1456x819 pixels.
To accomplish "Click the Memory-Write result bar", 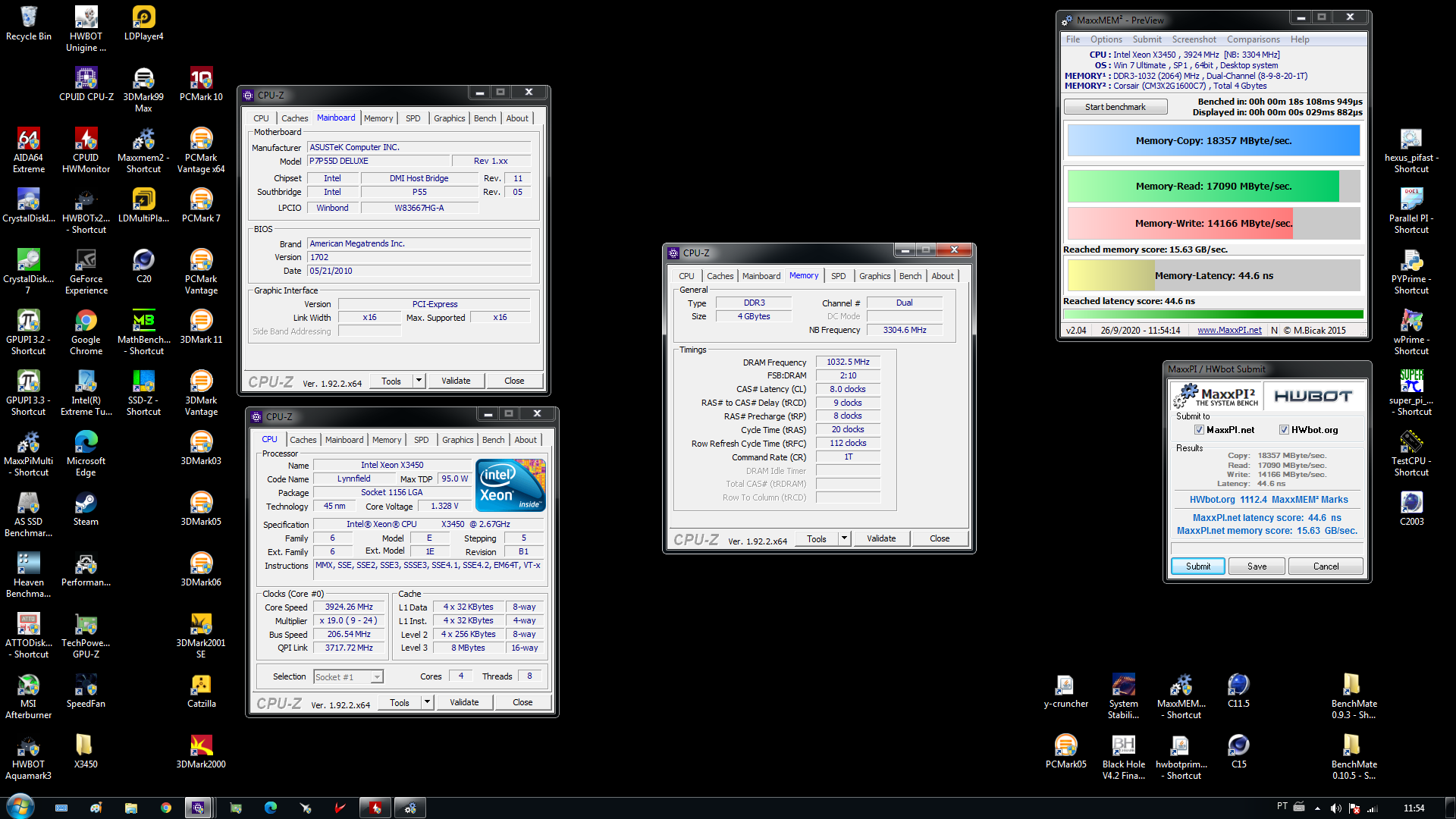I will [1213, 223].
